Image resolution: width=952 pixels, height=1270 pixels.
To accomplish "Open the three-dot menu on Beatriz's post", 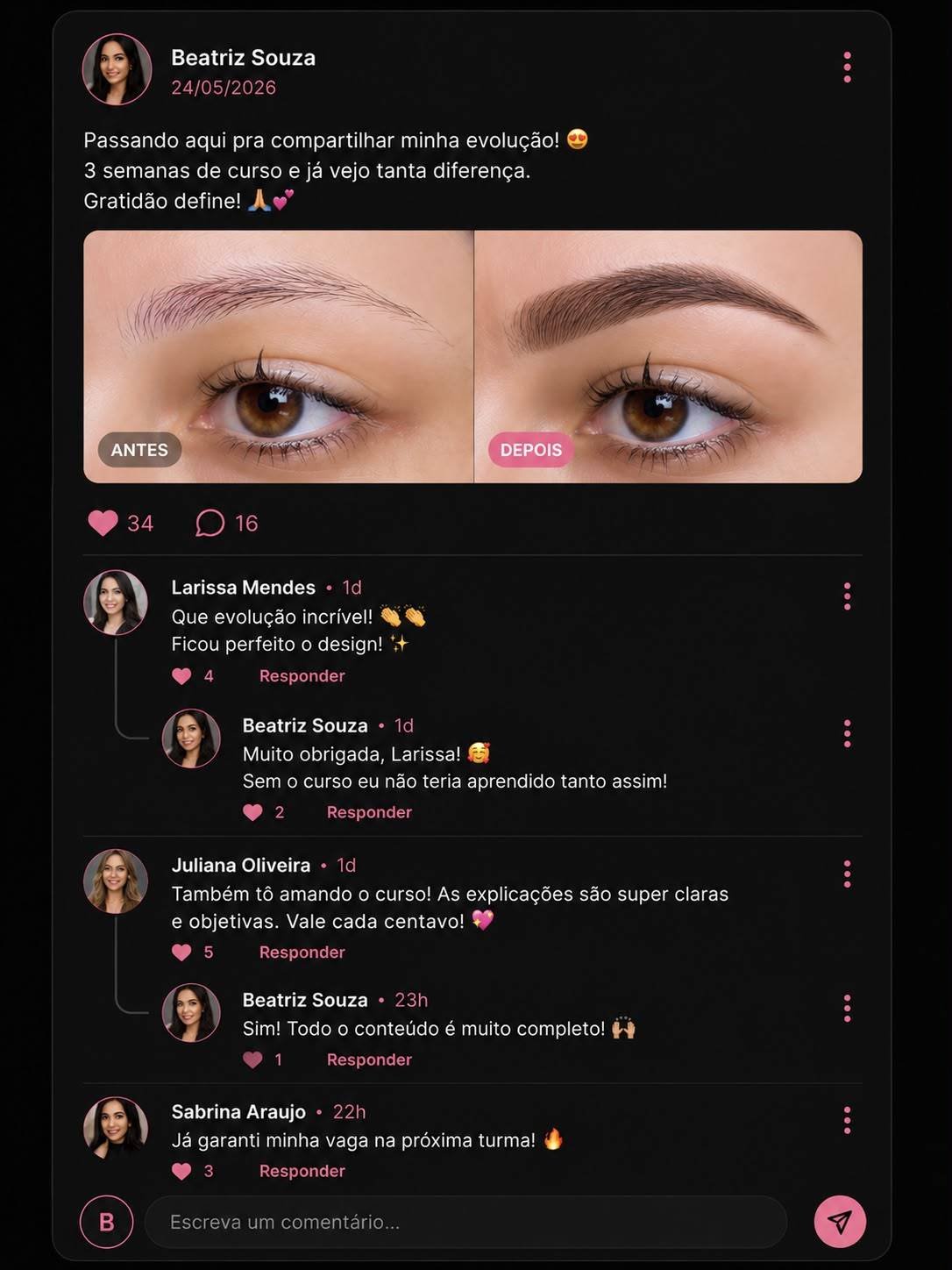I will click(847, 68).
